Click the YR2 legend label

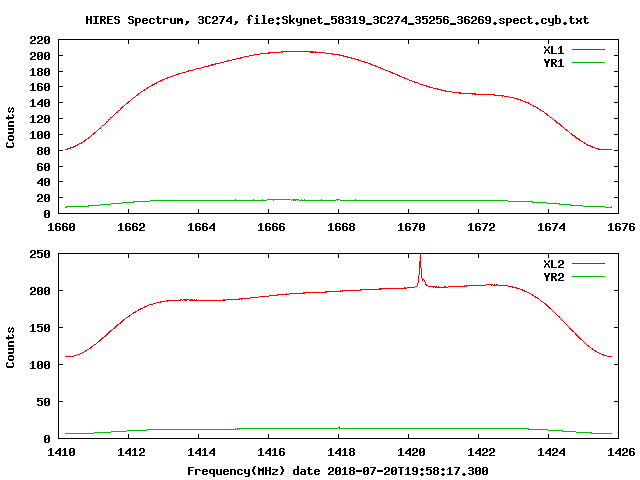pos(553,277)
